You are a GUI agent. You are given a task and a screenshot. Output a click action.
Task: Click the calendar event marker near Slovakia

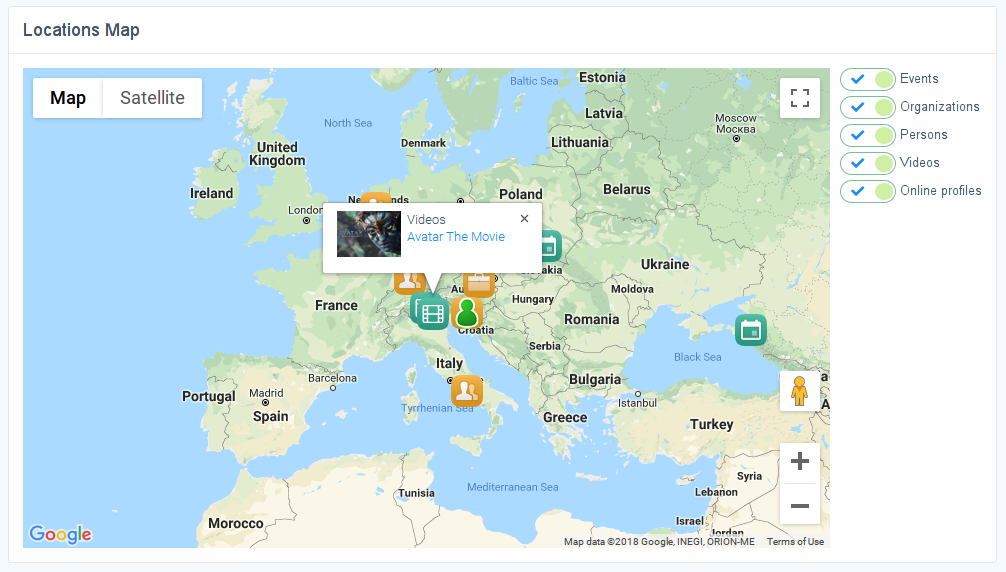coord(548,246)
